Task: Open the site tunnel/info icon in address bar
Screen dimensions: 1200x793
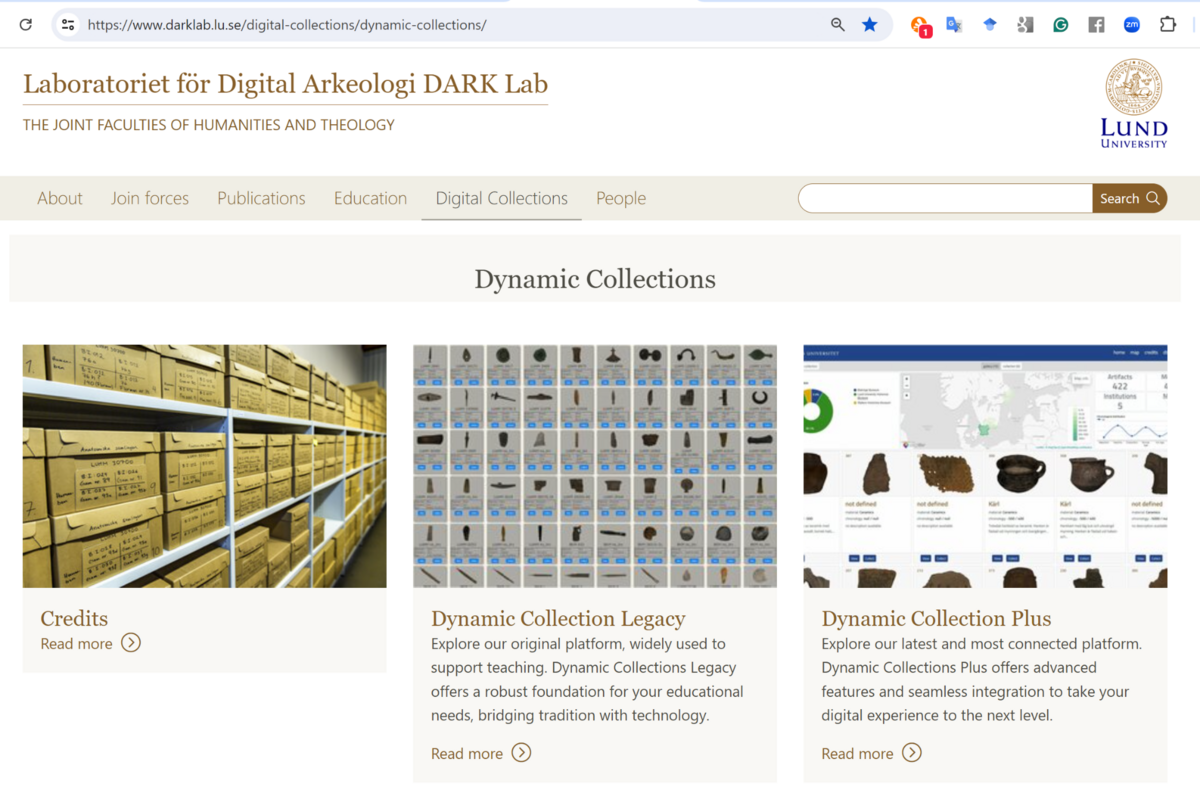Action: point(67,24)
